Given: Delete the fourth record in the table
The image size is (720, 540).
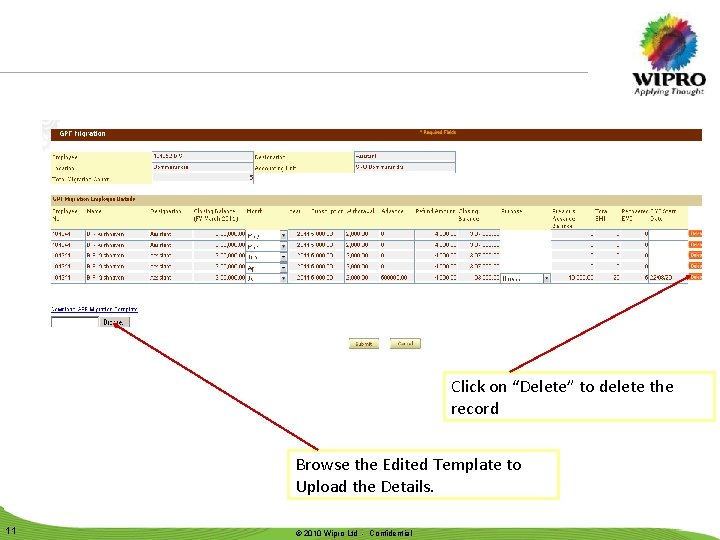Looking at the screenshot, I should 695,266.
